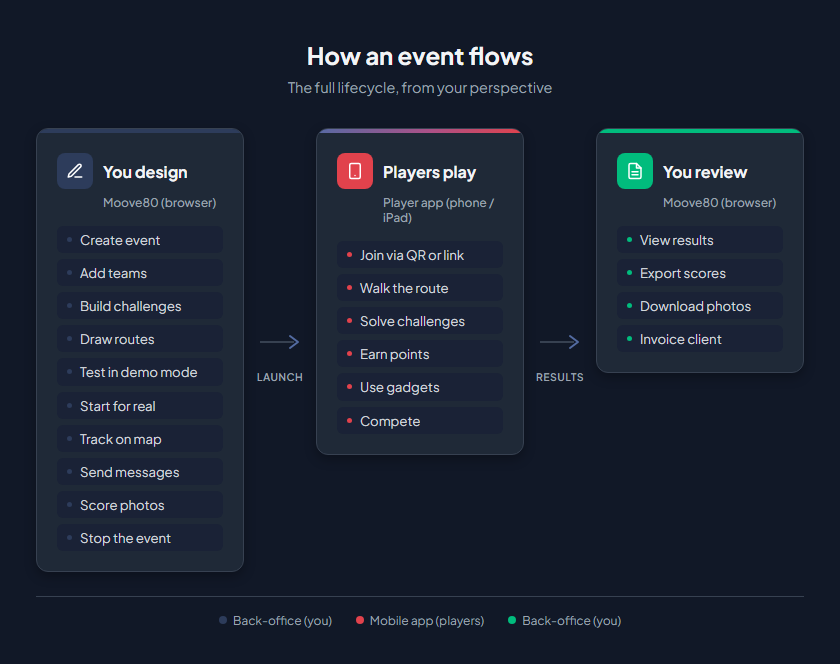Click the rightmost Back-office (you) legend marker
This screenshot has height=664, width=840.
pyautogui.click(x=511, y=620)
